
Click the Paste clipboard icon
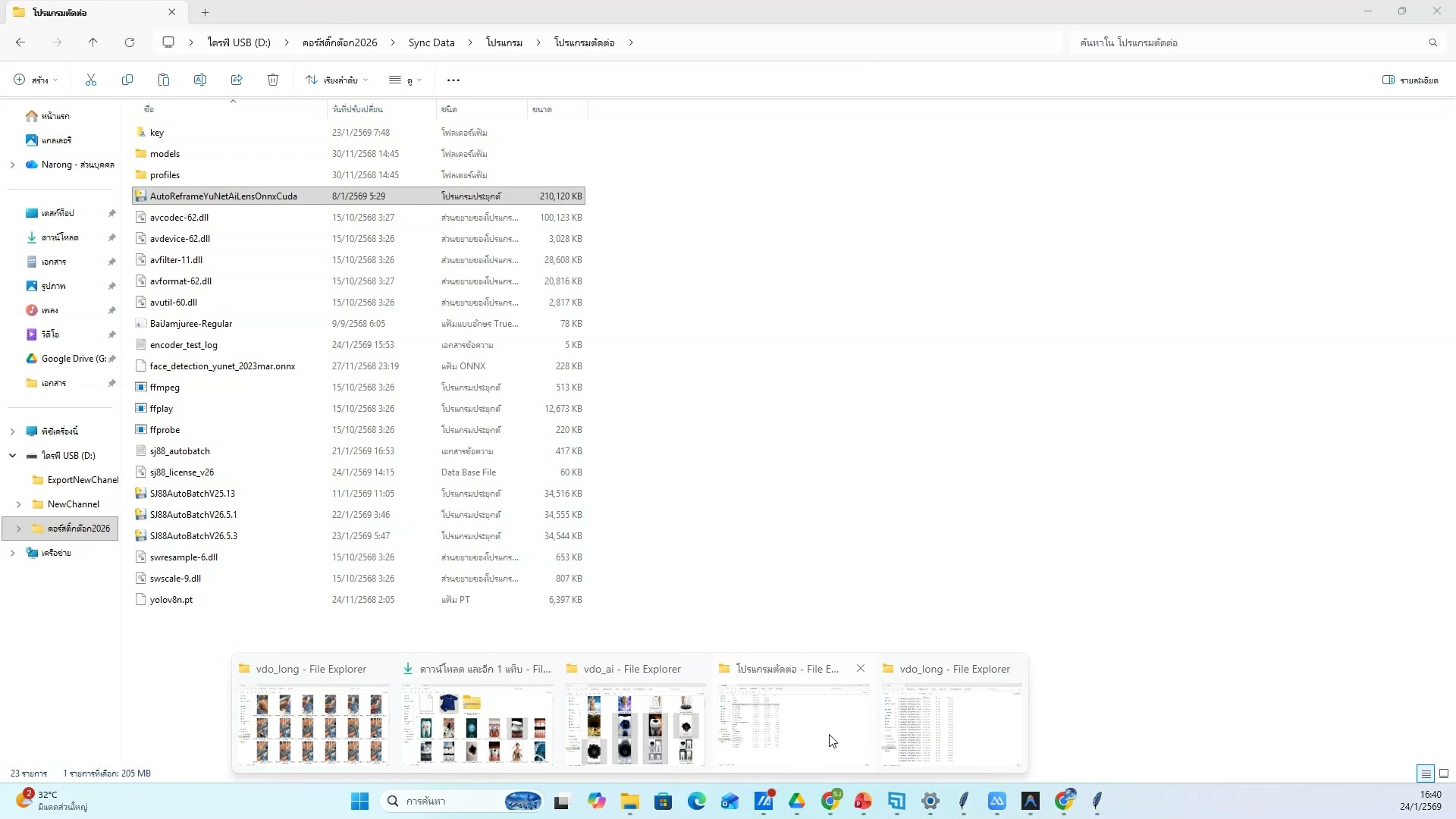click(x=164, y=80)
